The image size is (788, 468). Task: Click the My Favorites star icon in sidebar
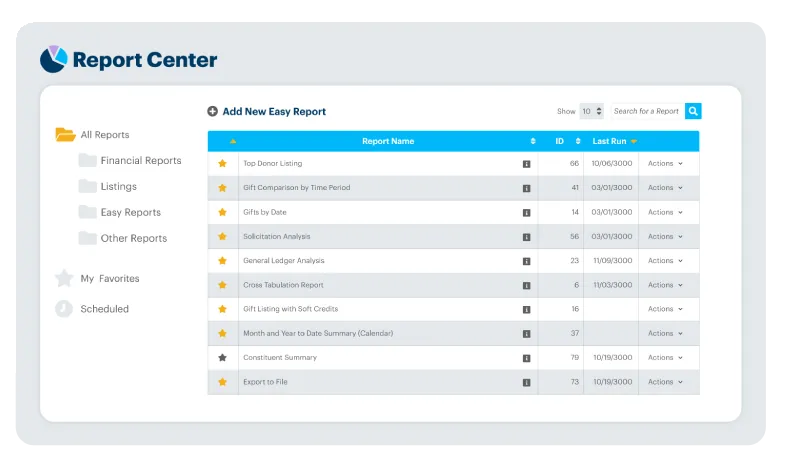tap(64, 278)
